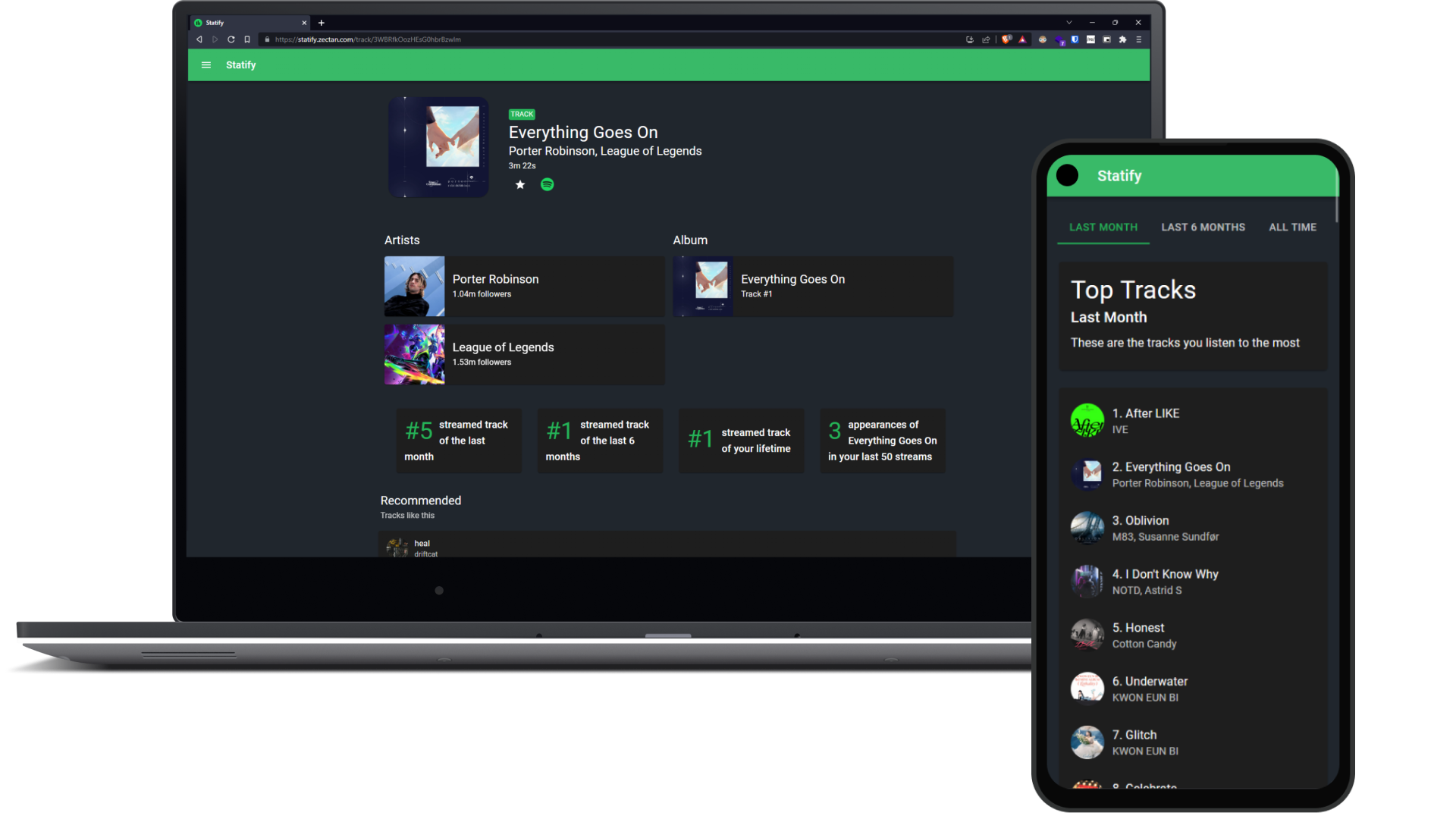Open the browser main menu
This screenshot has width=1456, height=819.
(x=1139, y=39)
